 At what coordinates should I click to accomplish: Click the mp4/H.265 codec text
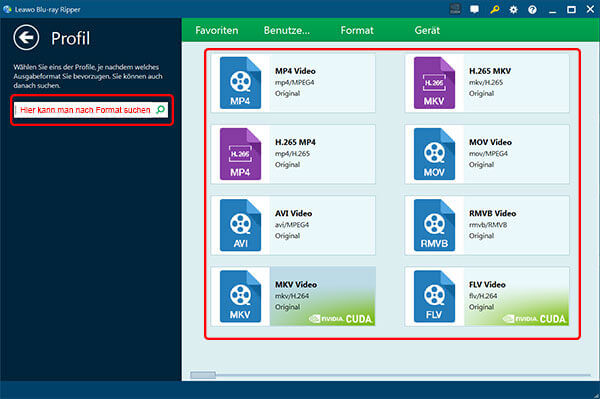(292, 153)
